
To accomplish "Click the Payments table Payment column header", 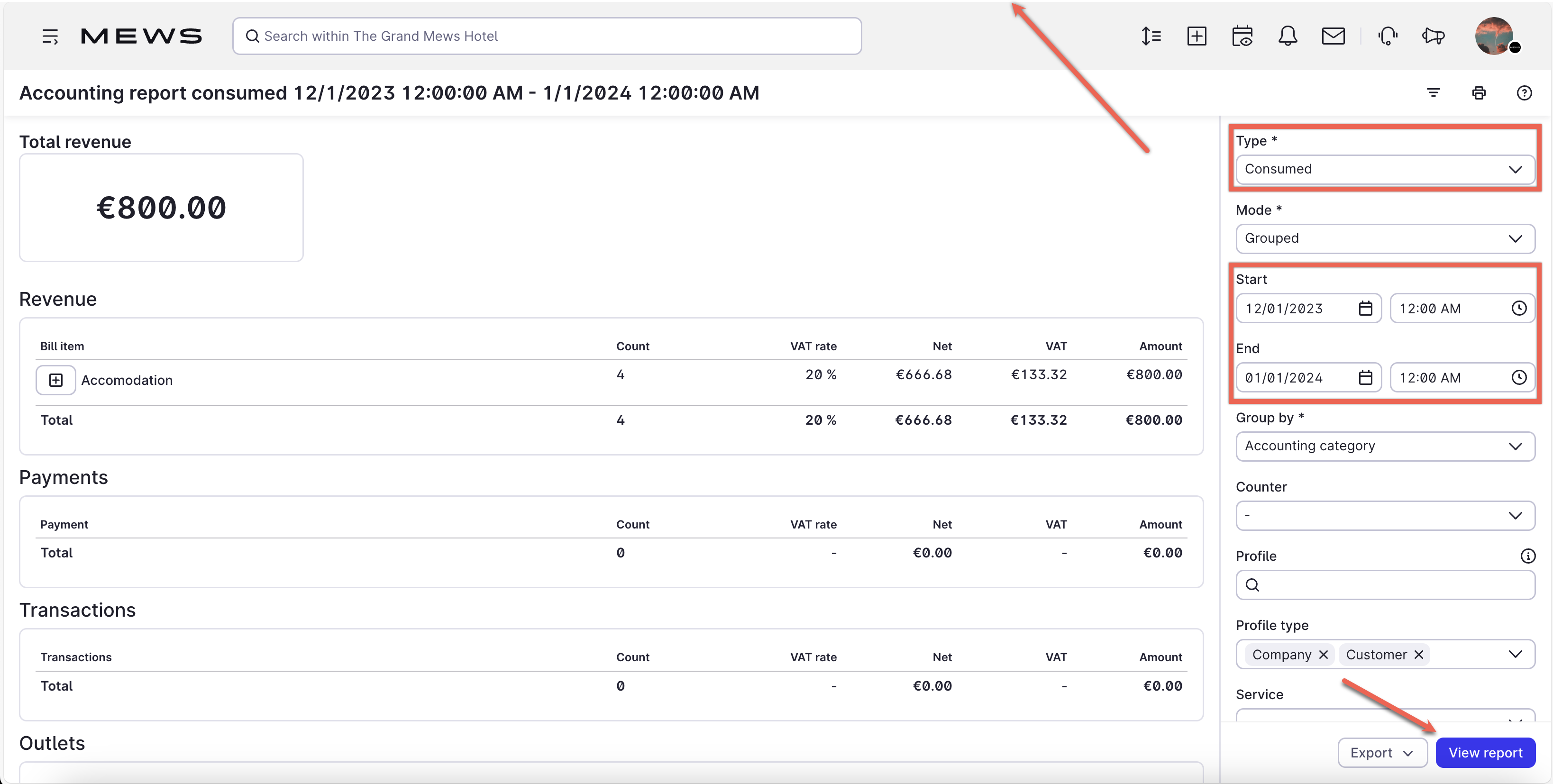I will pos(64,525).
